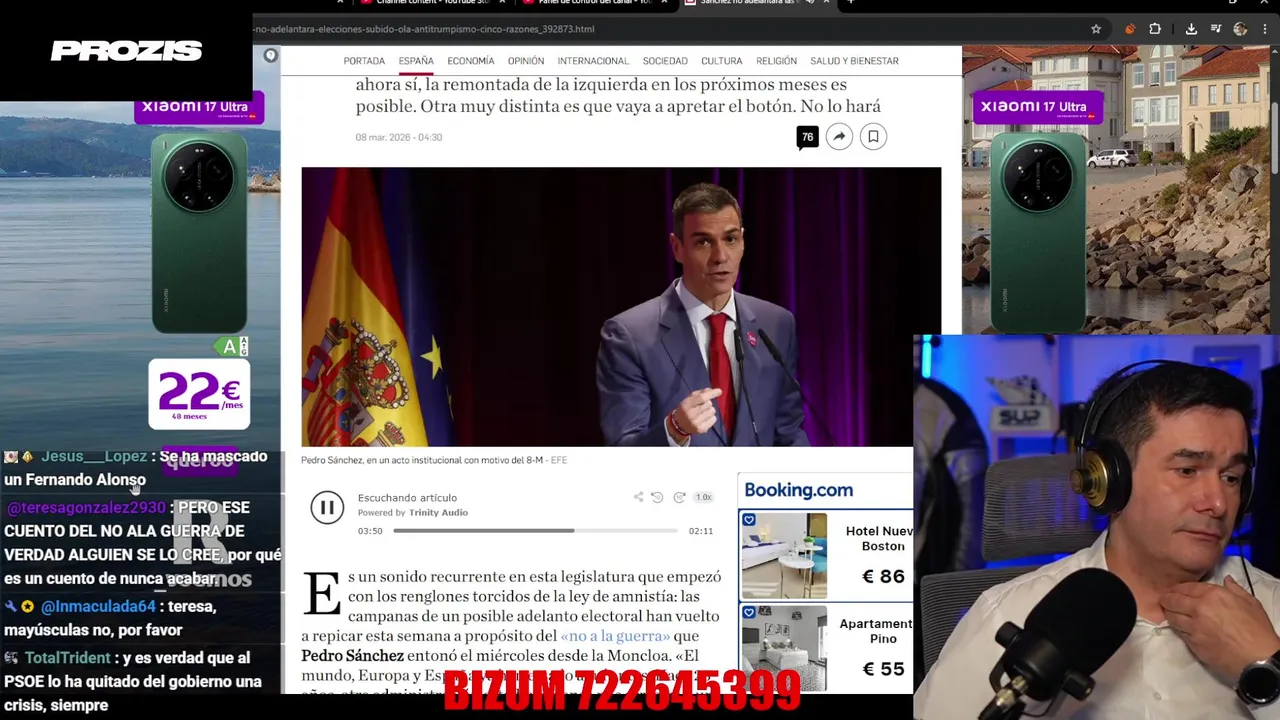This screenshot has width=1280, height=720.
Task: Click the ad info icon by left banner
Action: (x=270, y=56)
